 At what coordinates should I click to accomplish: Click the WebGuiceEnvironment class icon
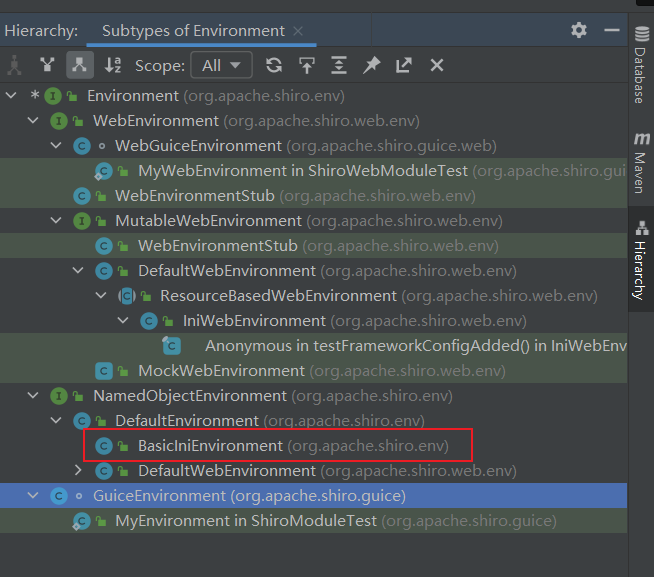click(x=82, y=146)
